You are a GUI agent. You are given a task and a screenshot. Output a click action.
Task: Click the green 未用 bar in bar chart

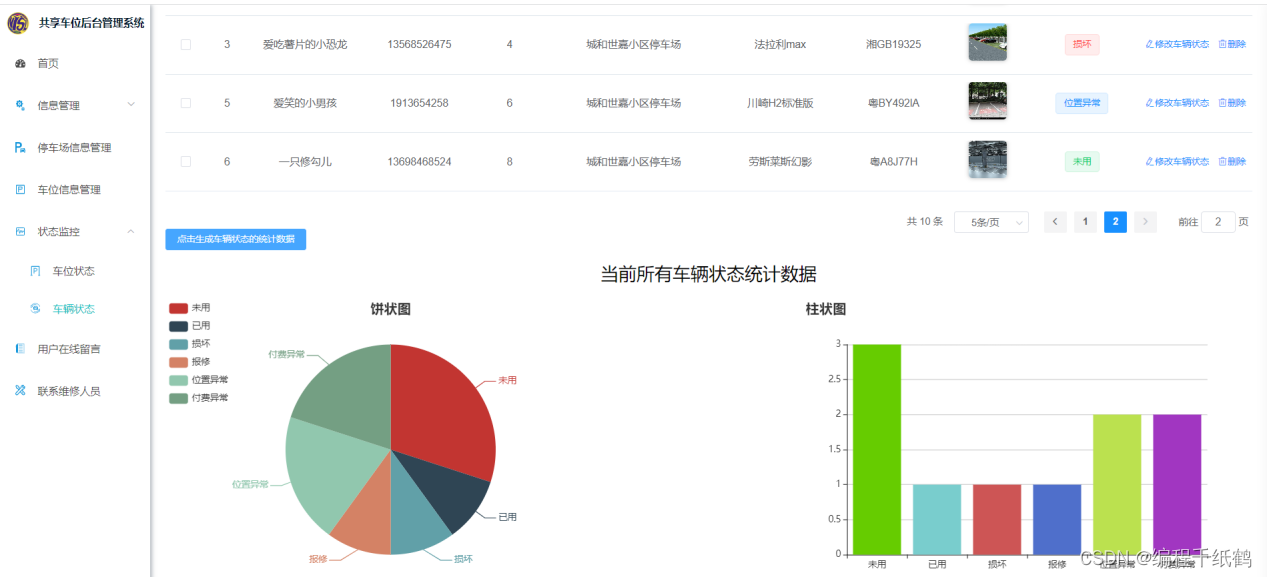click(x=877, y=449)
